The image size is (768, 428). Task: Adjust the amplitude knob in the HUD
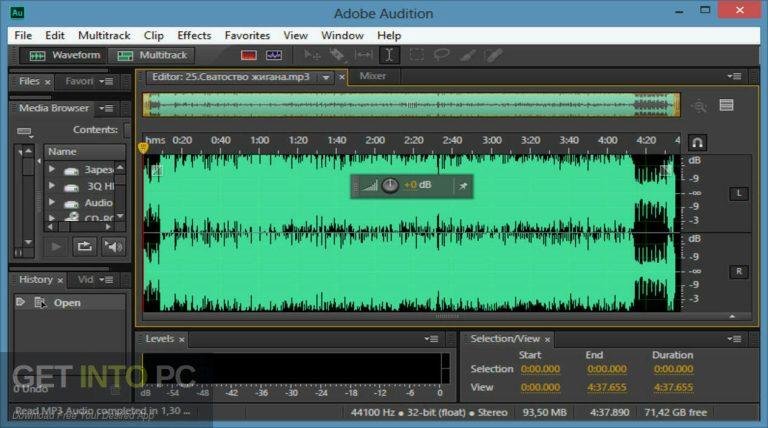click(390, 185)
